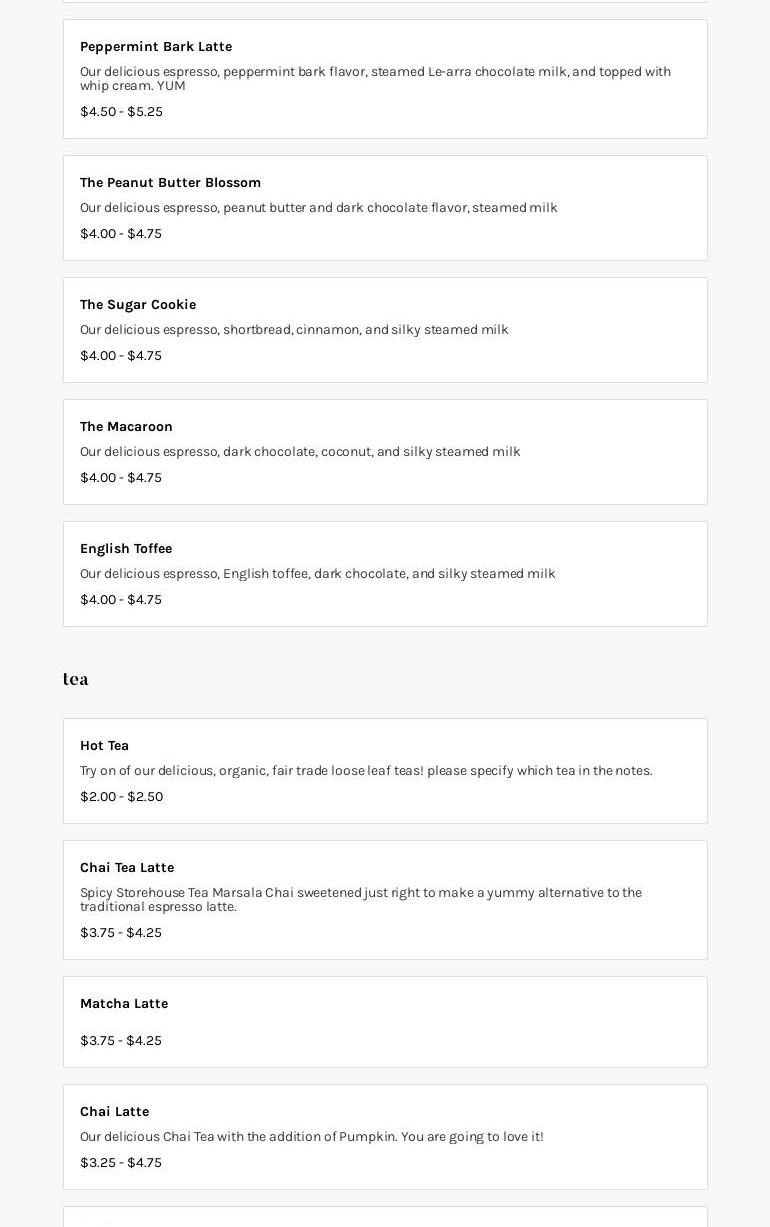Click the Hot Tea $2.00 - $2.50 price
The image size is (770, 1227).
point(121,797)
